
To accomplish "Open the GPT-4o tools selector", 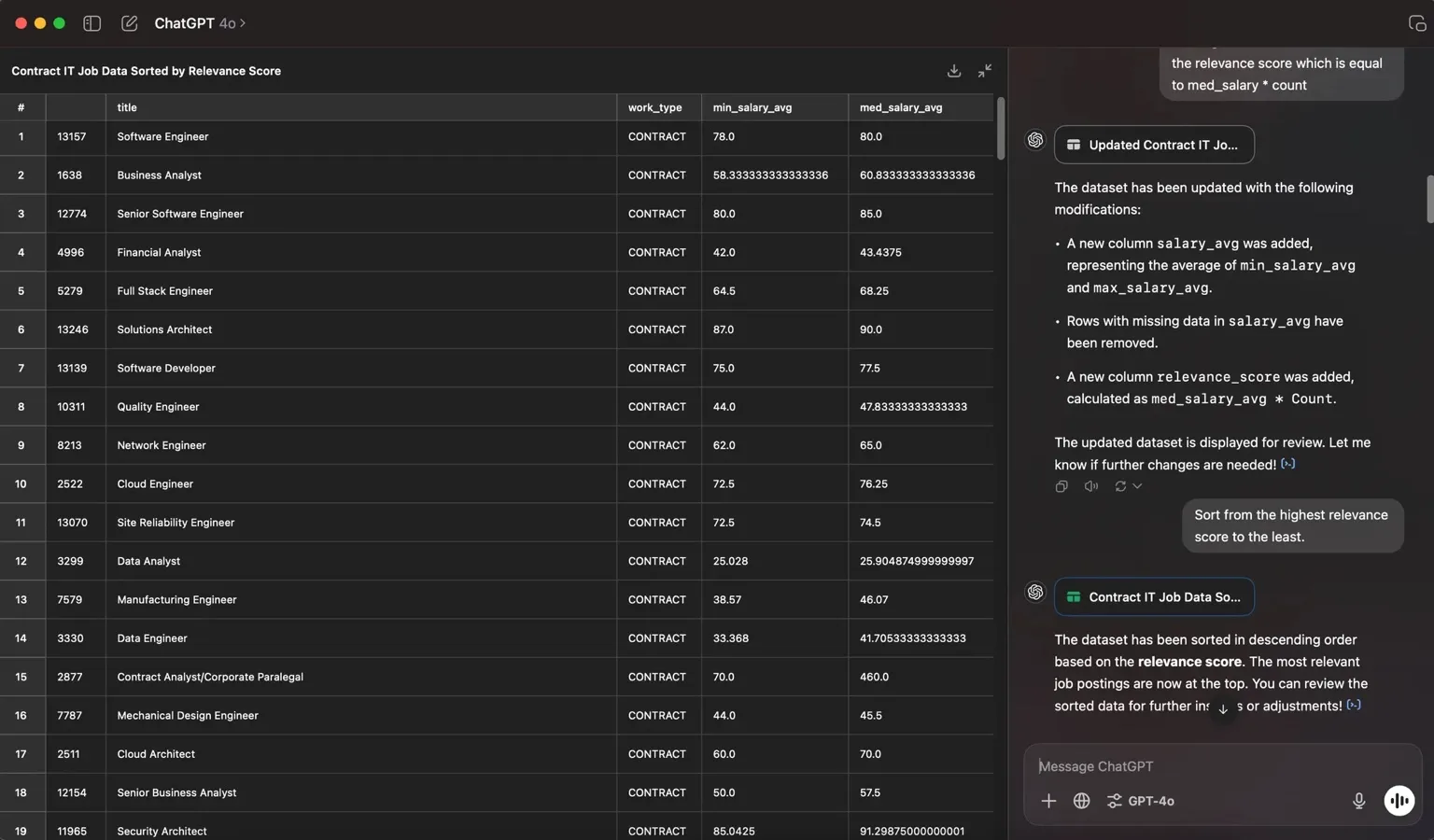I will point(1141,801).
